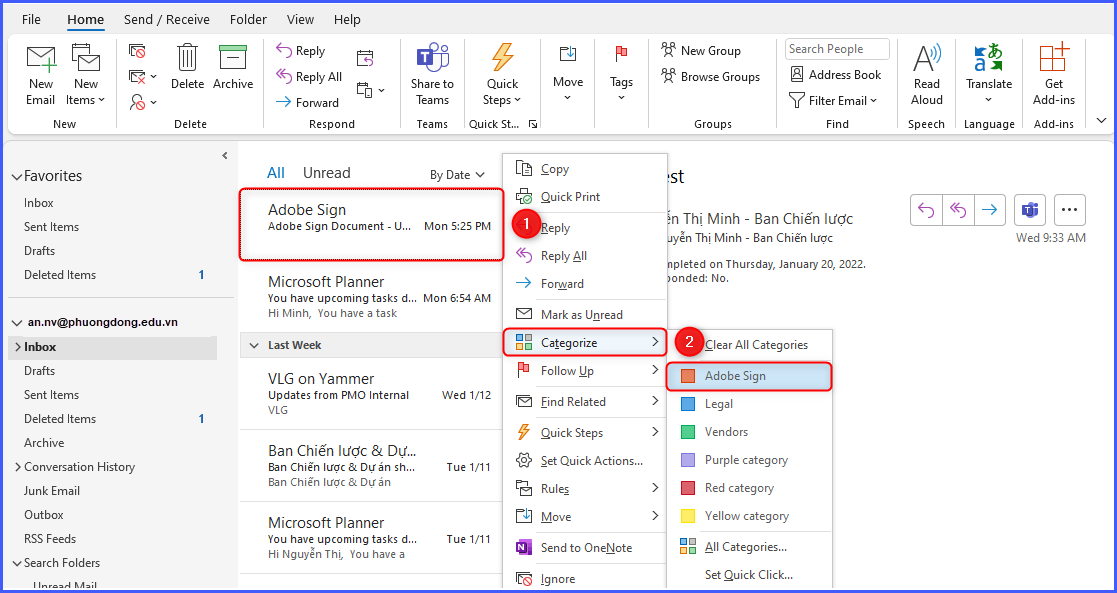The image size is (1117, 593).
Task: Click the Move icon in ribbon
Action: coord(568,56)
